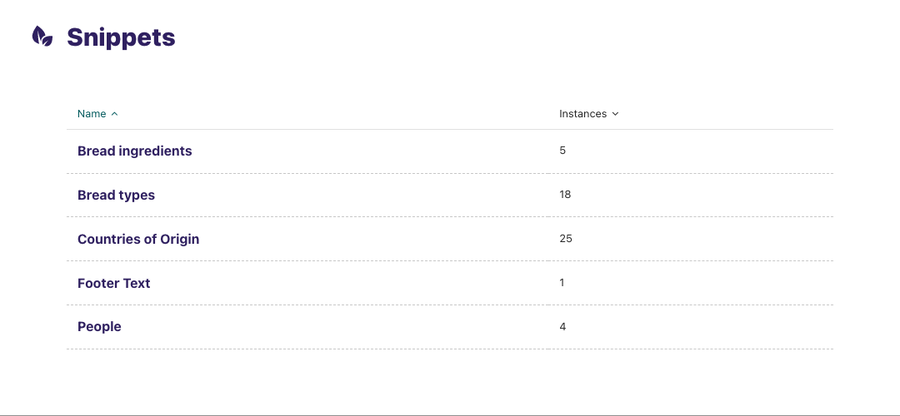This screenshot has width=900, height=416.
Task: Click the Wagtail leaf snippet icon
Action: click(42, 37)
